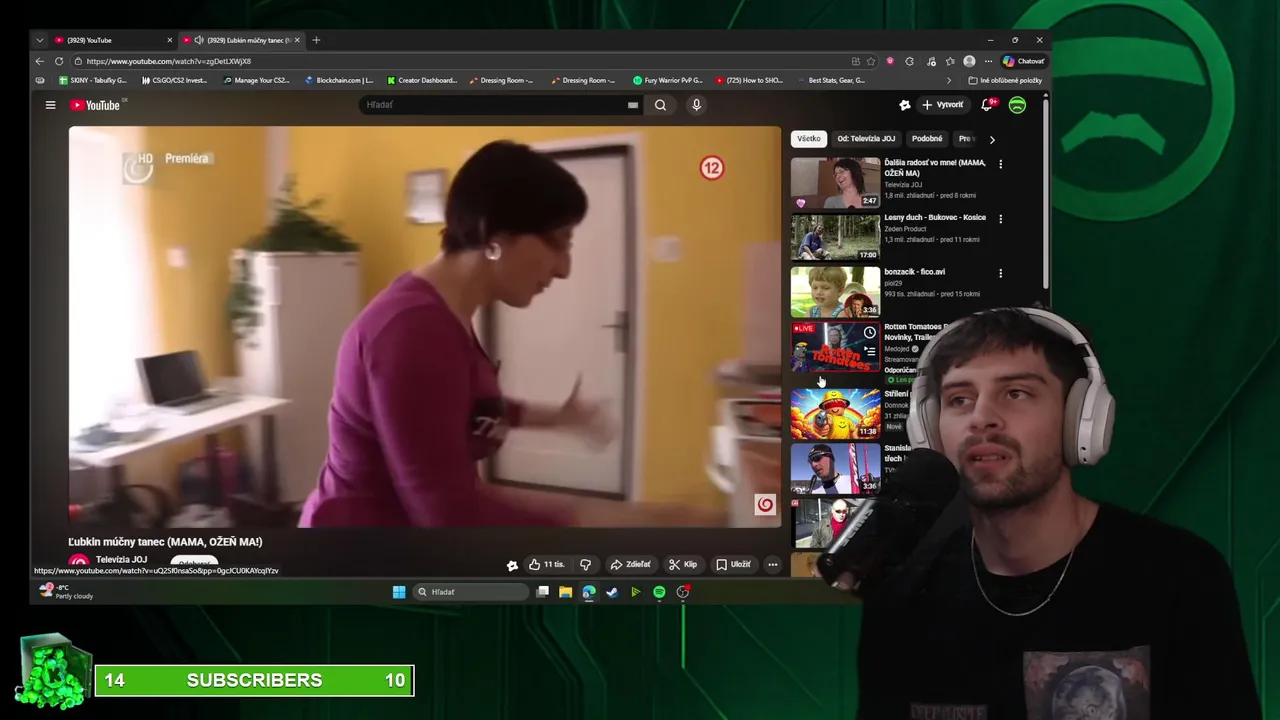Start voice search with the microphone icon
The image size is (1280, 720).
696,105
